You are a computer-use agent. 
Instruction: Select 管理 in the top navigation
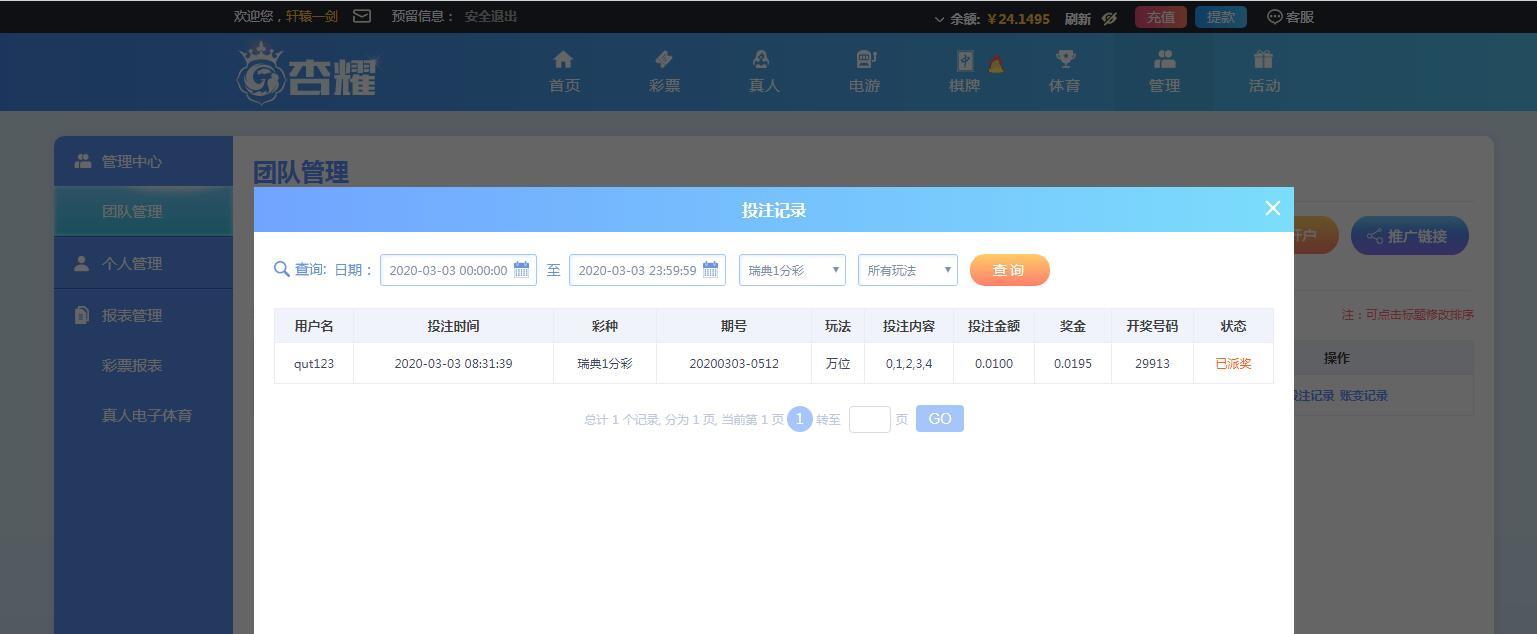1164,72
